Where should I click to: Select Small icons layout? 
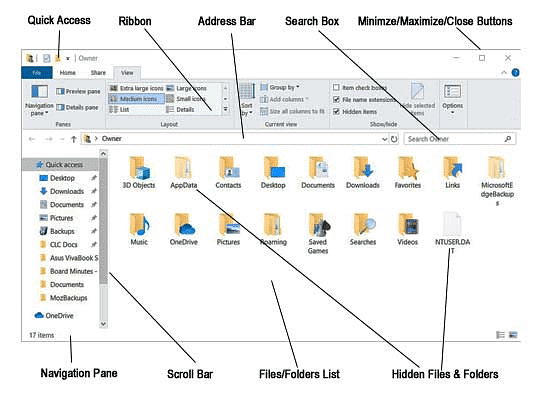(186, 99)
